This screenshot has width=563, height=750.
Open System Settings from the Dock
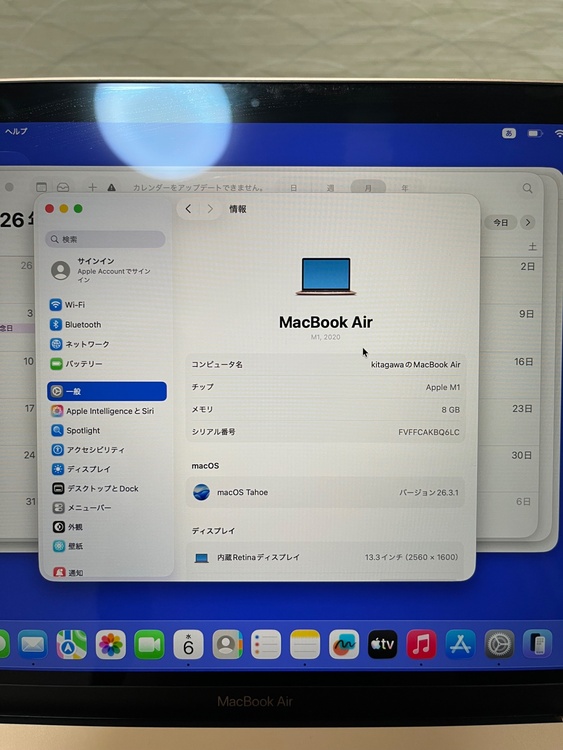(499, 644)
